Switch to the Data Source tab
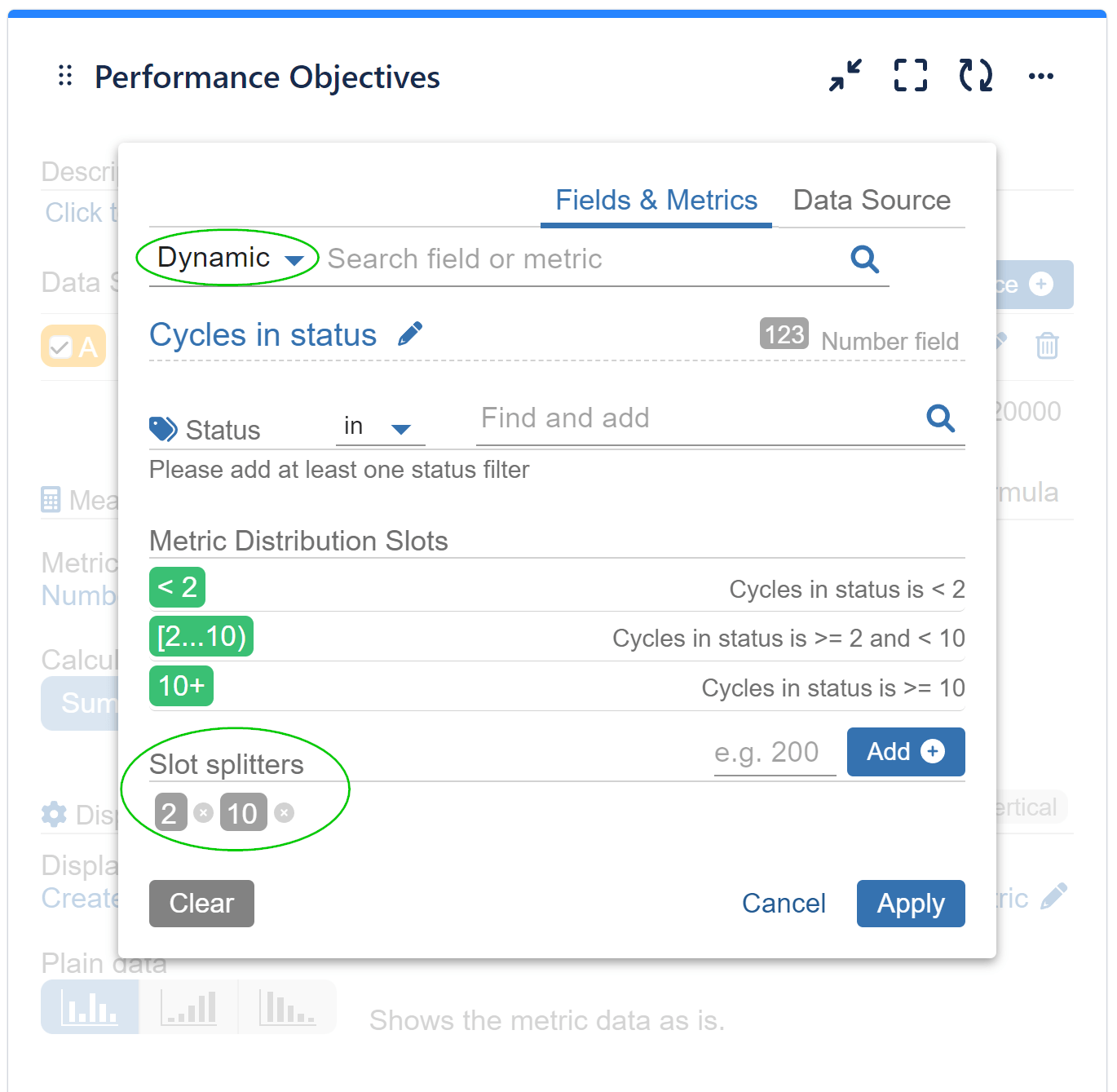This screenshot has height=1092, width=1117. tap(871, 201)
